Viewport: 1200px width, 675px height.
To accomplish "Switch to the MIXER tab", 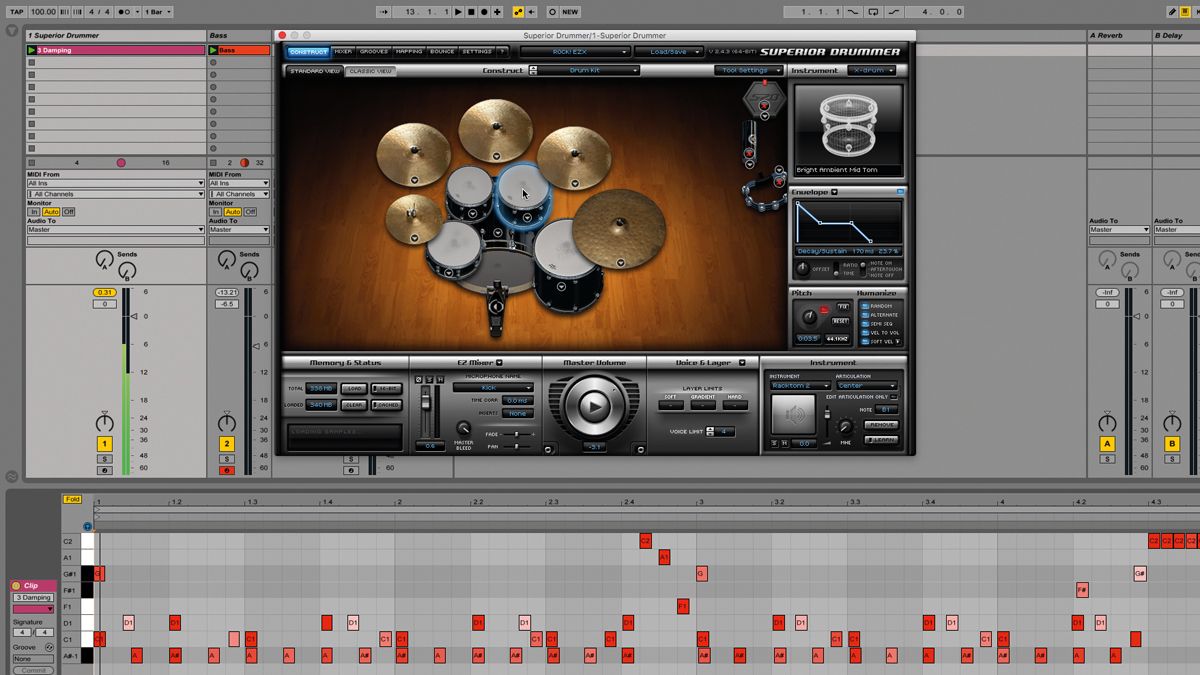I will (341, 50).
